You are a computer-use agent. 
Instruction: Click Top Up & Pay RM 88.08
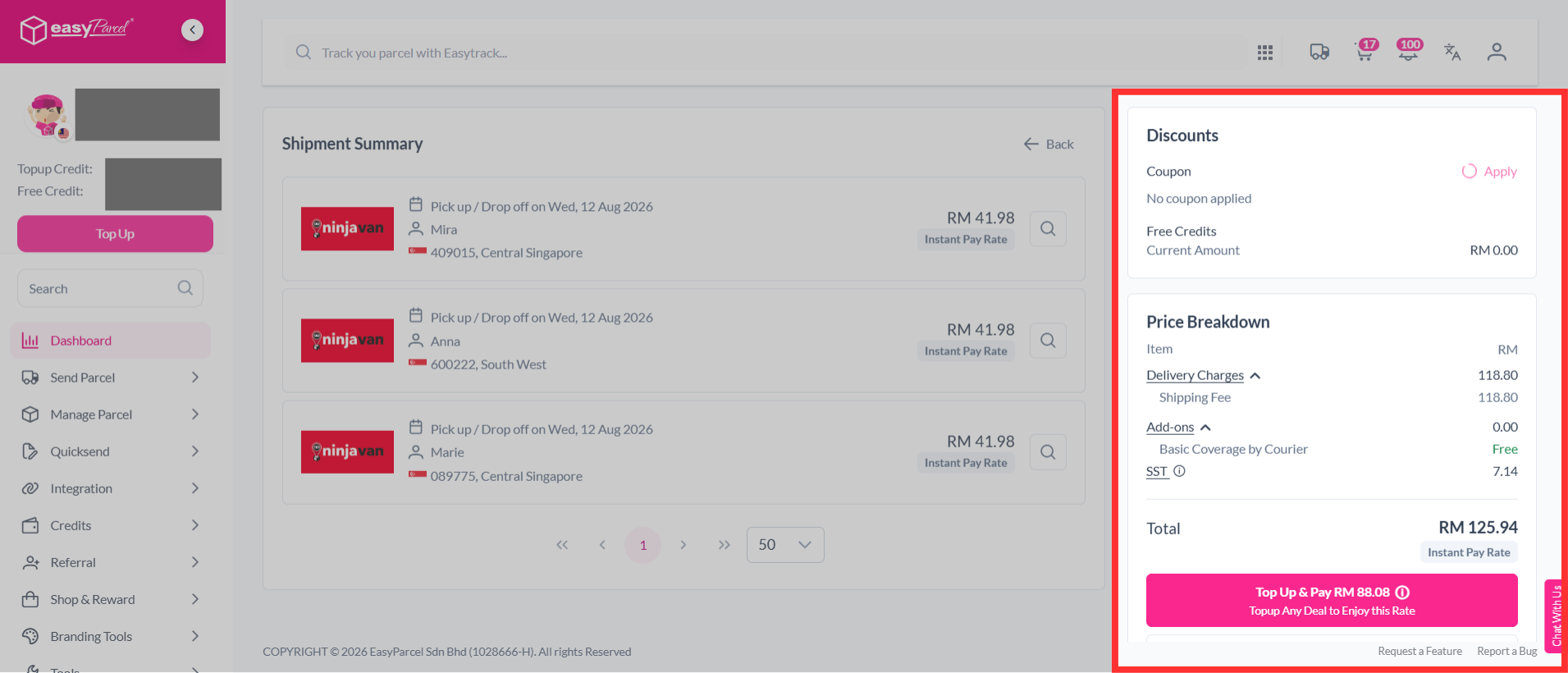[1332, 601]
